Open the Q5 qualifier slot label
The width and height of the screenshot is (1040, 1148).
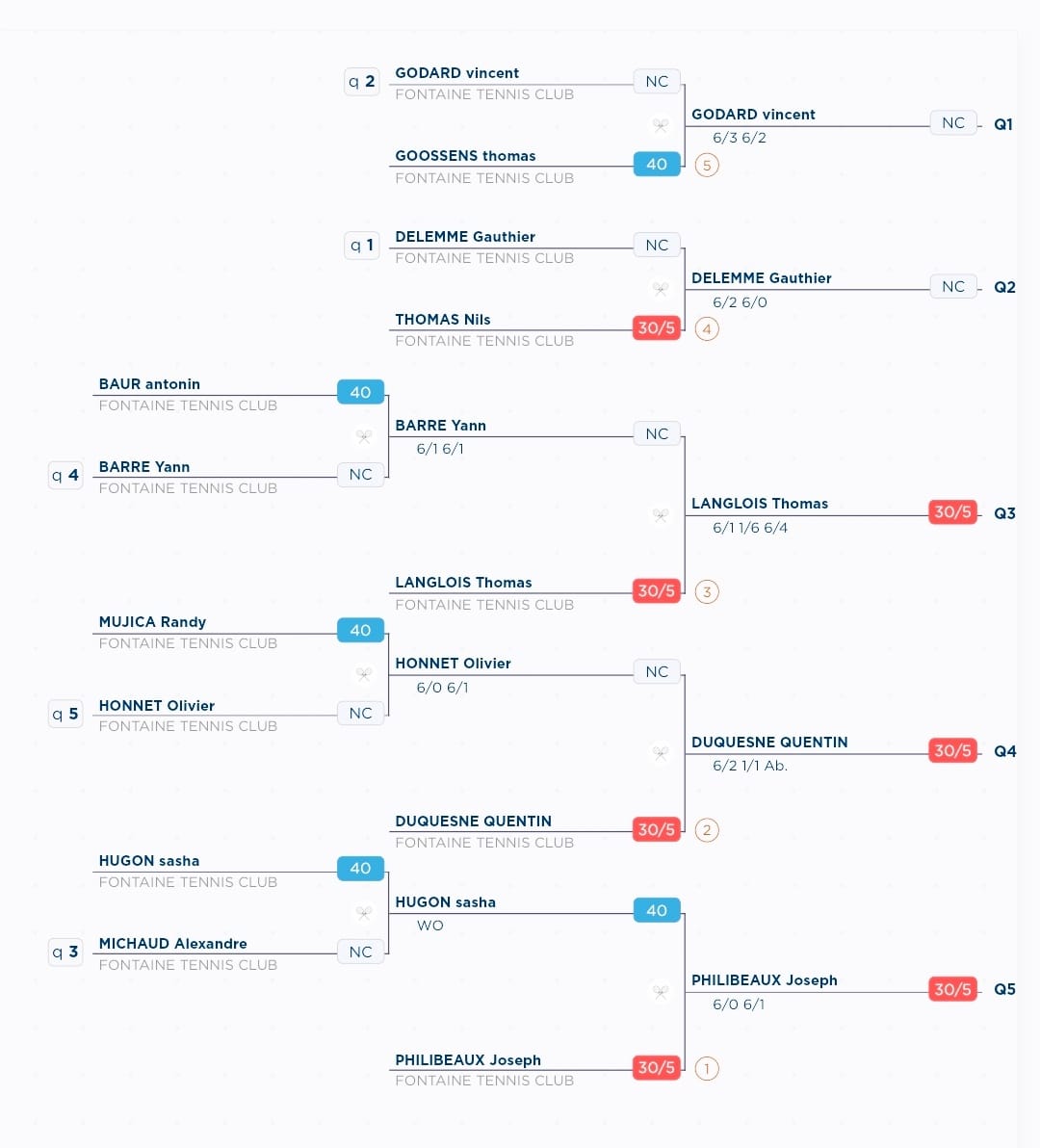1004,989
